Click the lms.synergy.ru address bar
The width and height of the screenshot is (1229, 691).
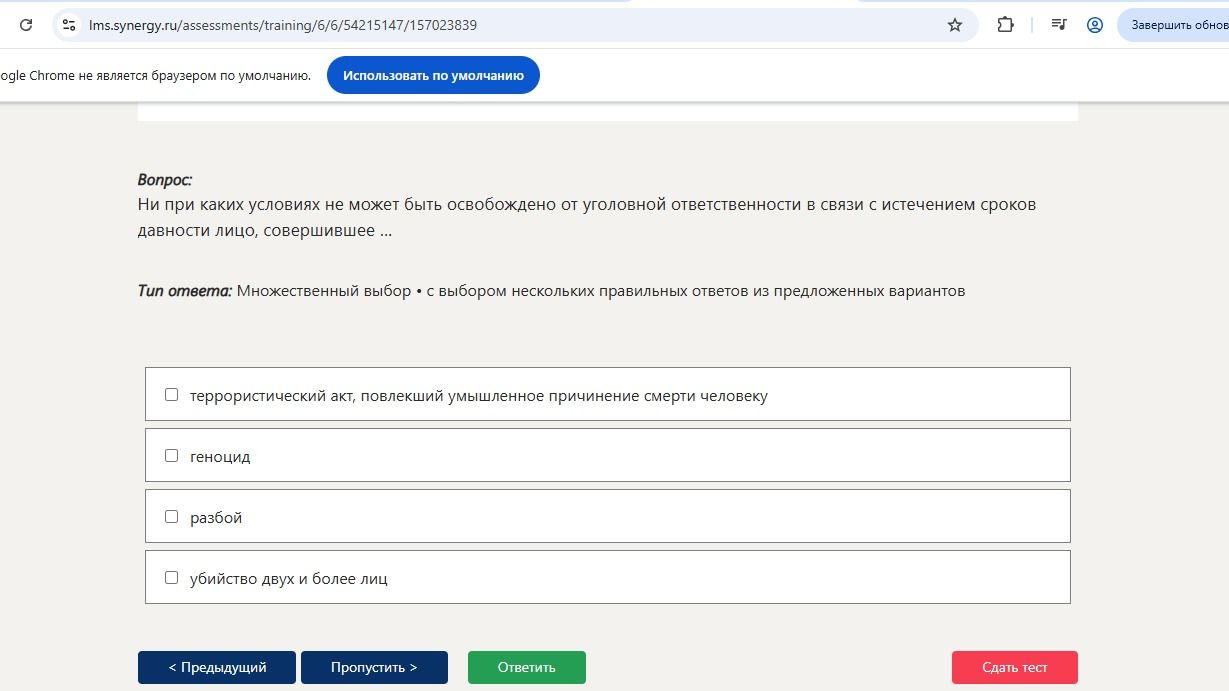pos(515,25)
